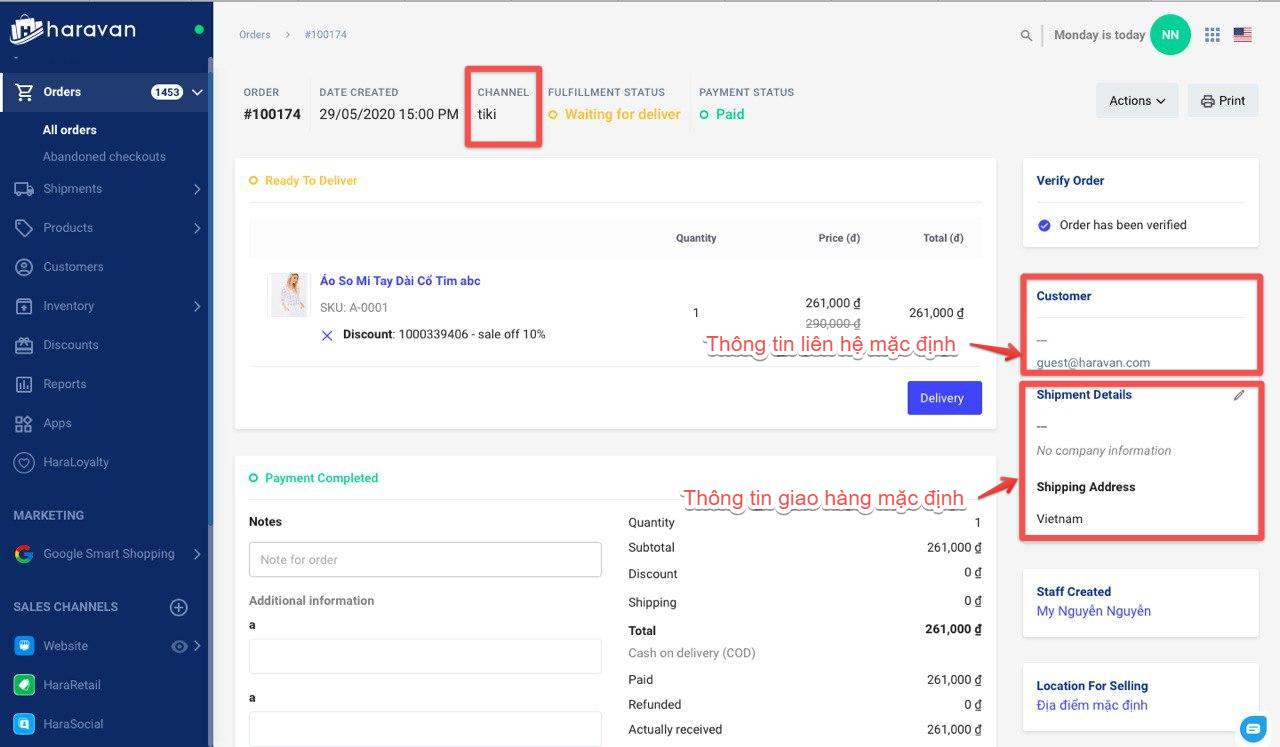
Task: Click the product thumbnail image
Action: tap(289, 295)
